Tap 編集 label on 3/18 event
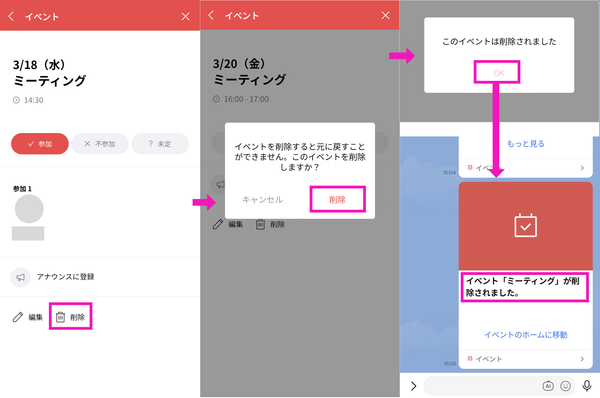Screen dimensions: 600x398 [x=36, y=317]
